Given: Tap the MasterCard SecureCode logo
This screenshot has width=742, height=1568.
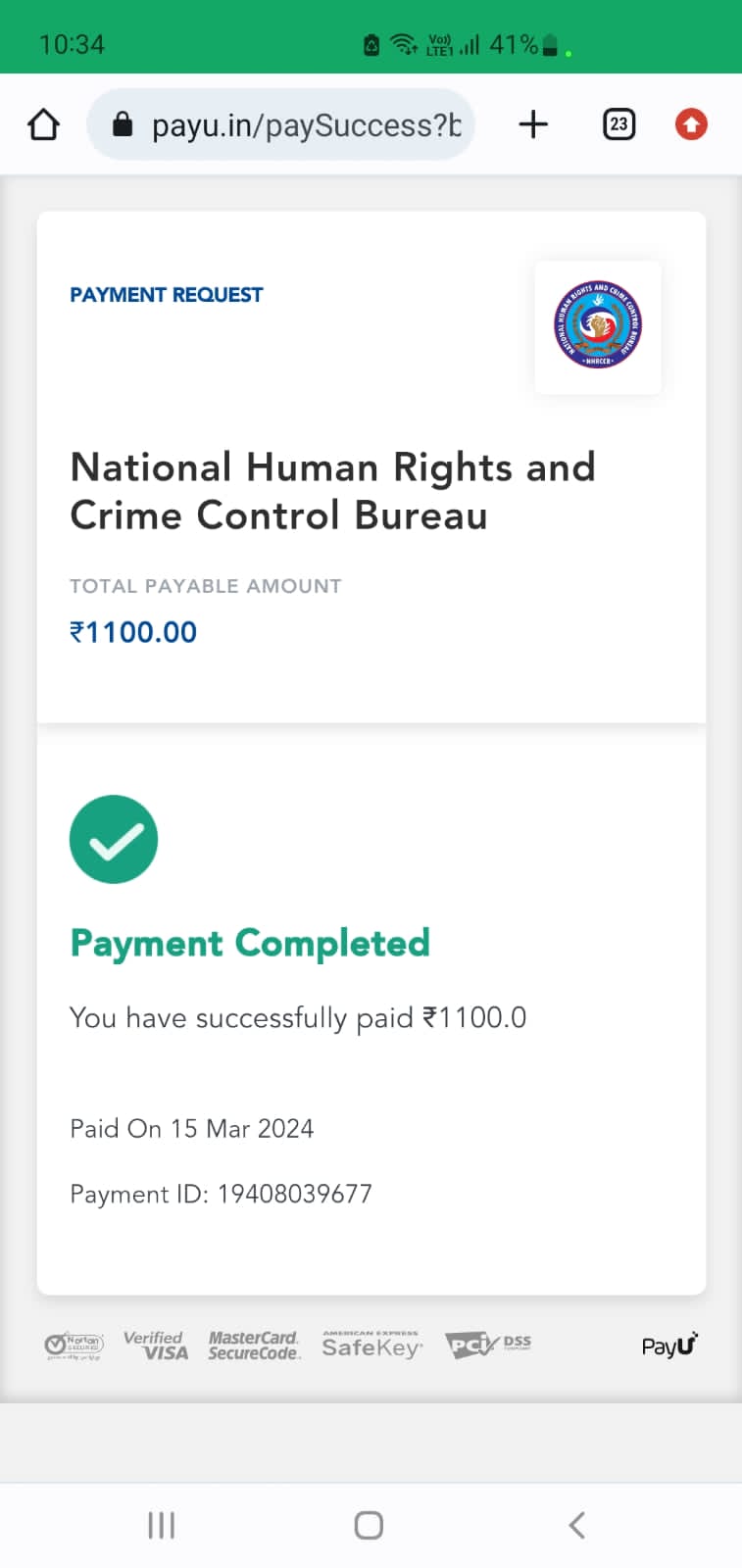Looking at the screenshot, I should coord(253,1346).
